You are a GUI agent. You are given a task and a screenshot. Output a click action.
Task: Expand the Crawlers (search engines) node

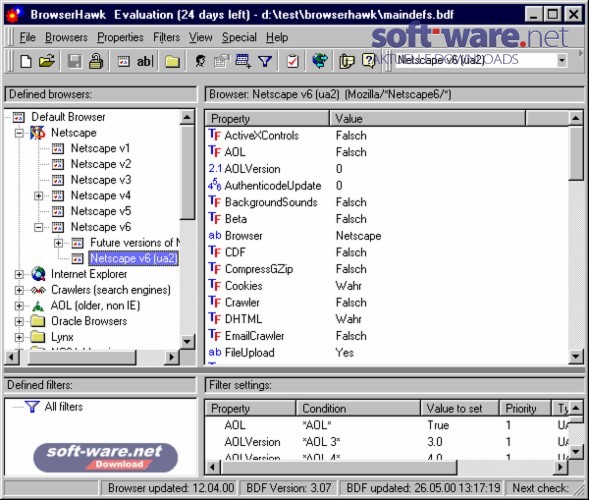(x=19, y=290)
